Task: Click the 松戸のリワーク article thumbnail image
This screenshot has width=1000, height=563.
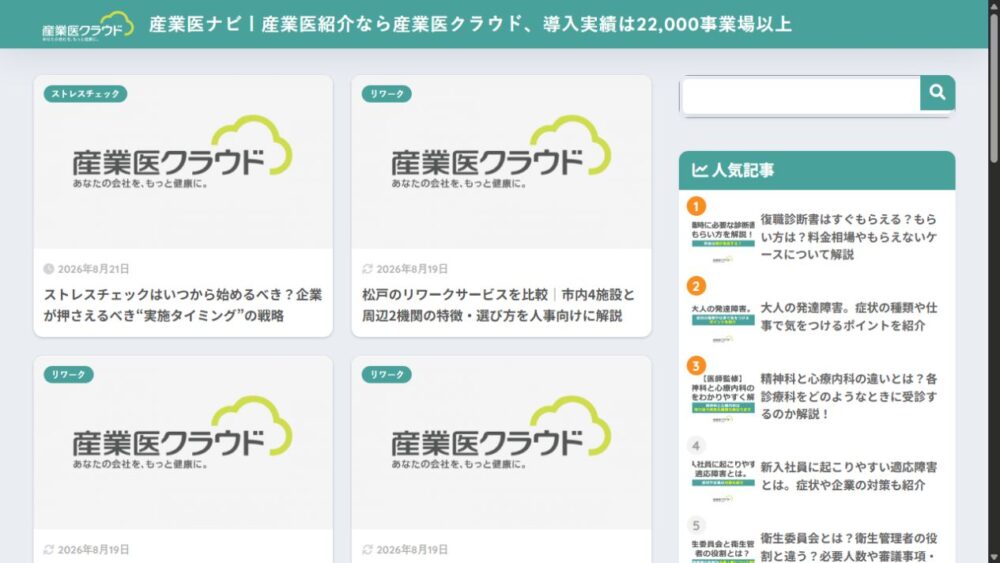Action: 501,162
